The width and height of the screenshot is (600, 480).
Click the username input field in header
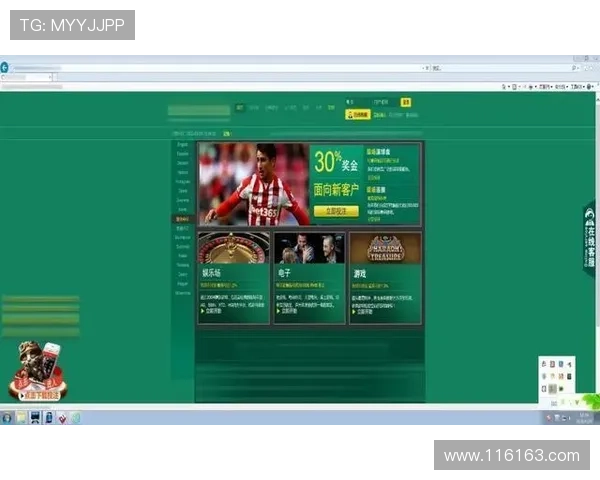[x=355, y=102]
